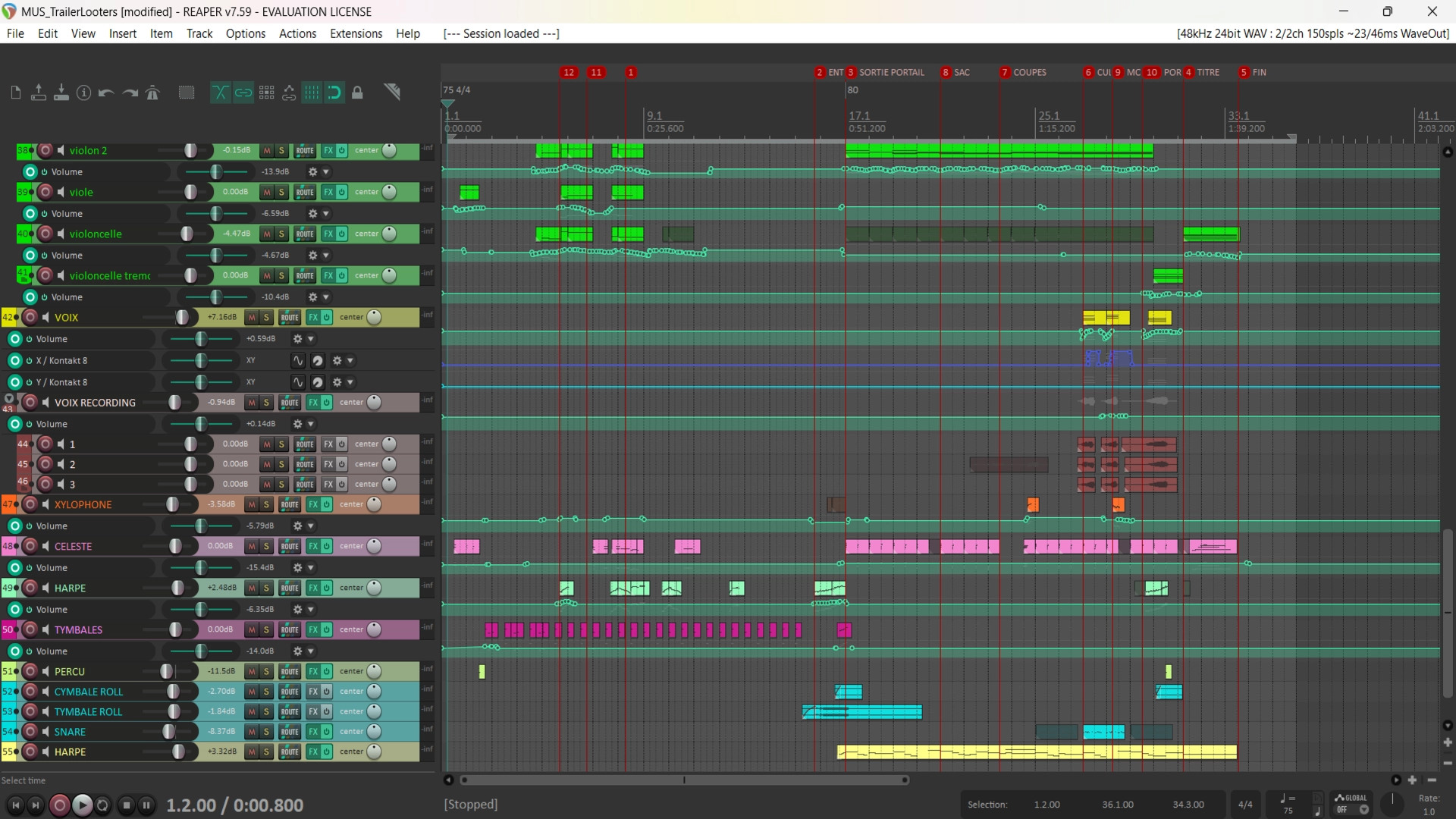Click the Undo arrow icon
The height and width of the screenshot is (819, 1456).
[106, 93]
